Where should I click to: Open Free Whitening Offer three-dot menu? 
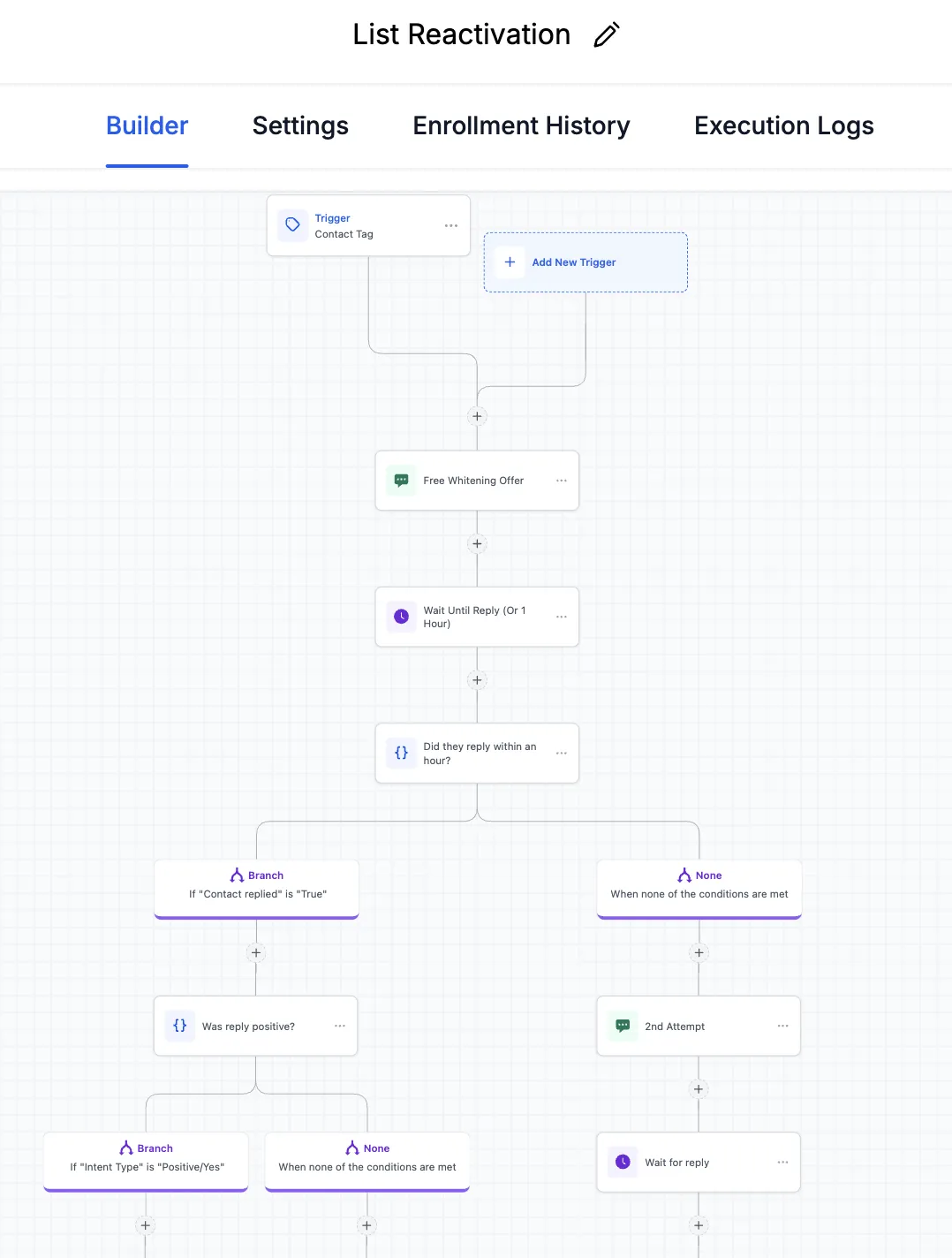(562, 481)
